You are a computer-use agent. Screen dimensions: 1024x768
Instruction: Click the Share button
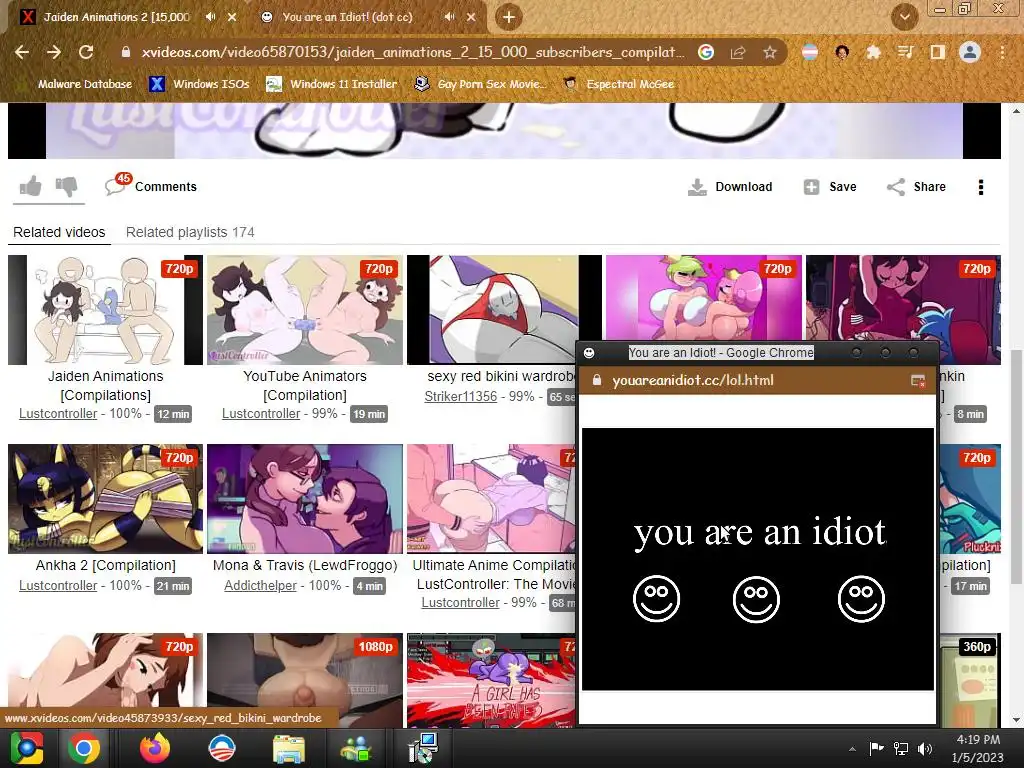click(x=916, y=187)
